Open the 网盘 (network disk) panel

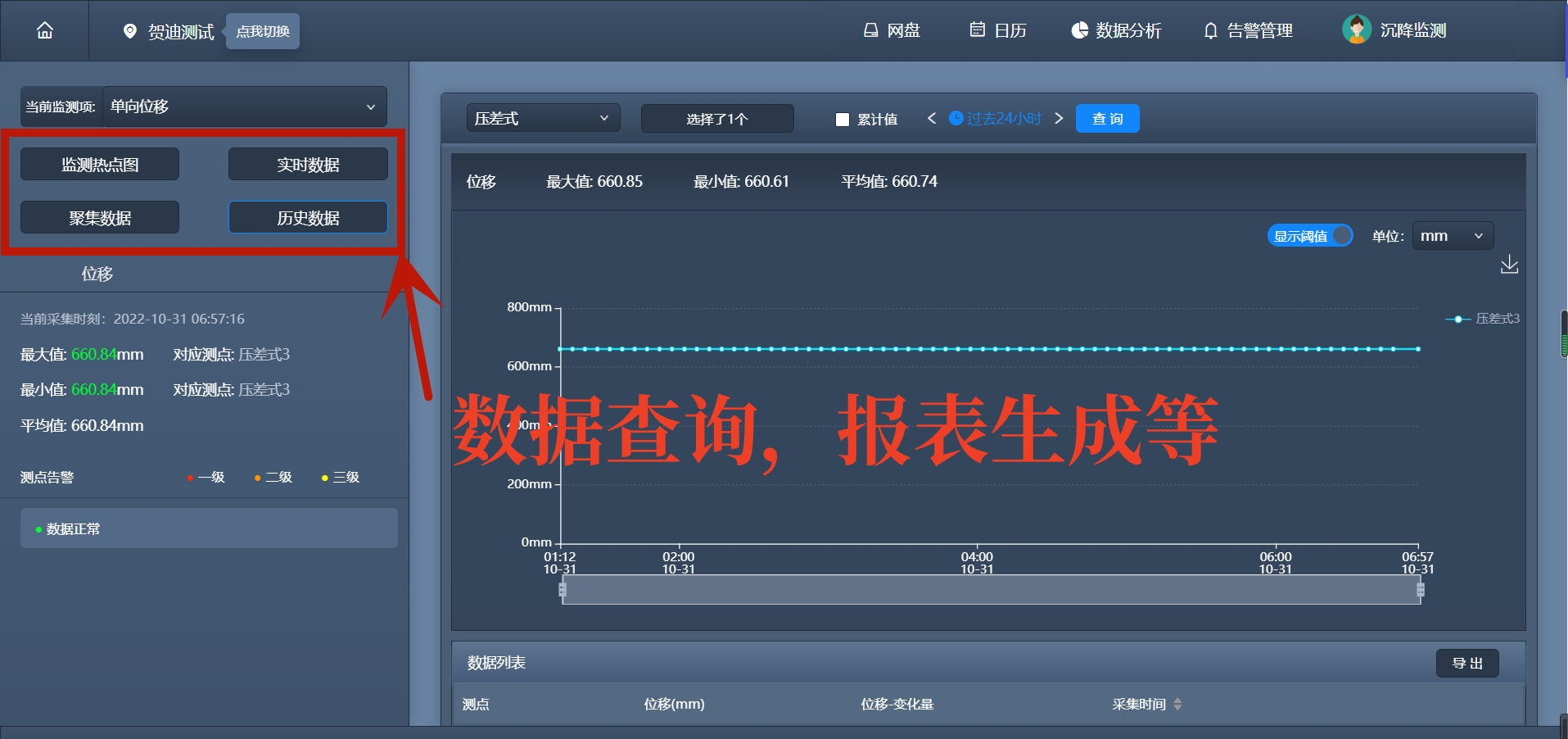coord(892,30)
